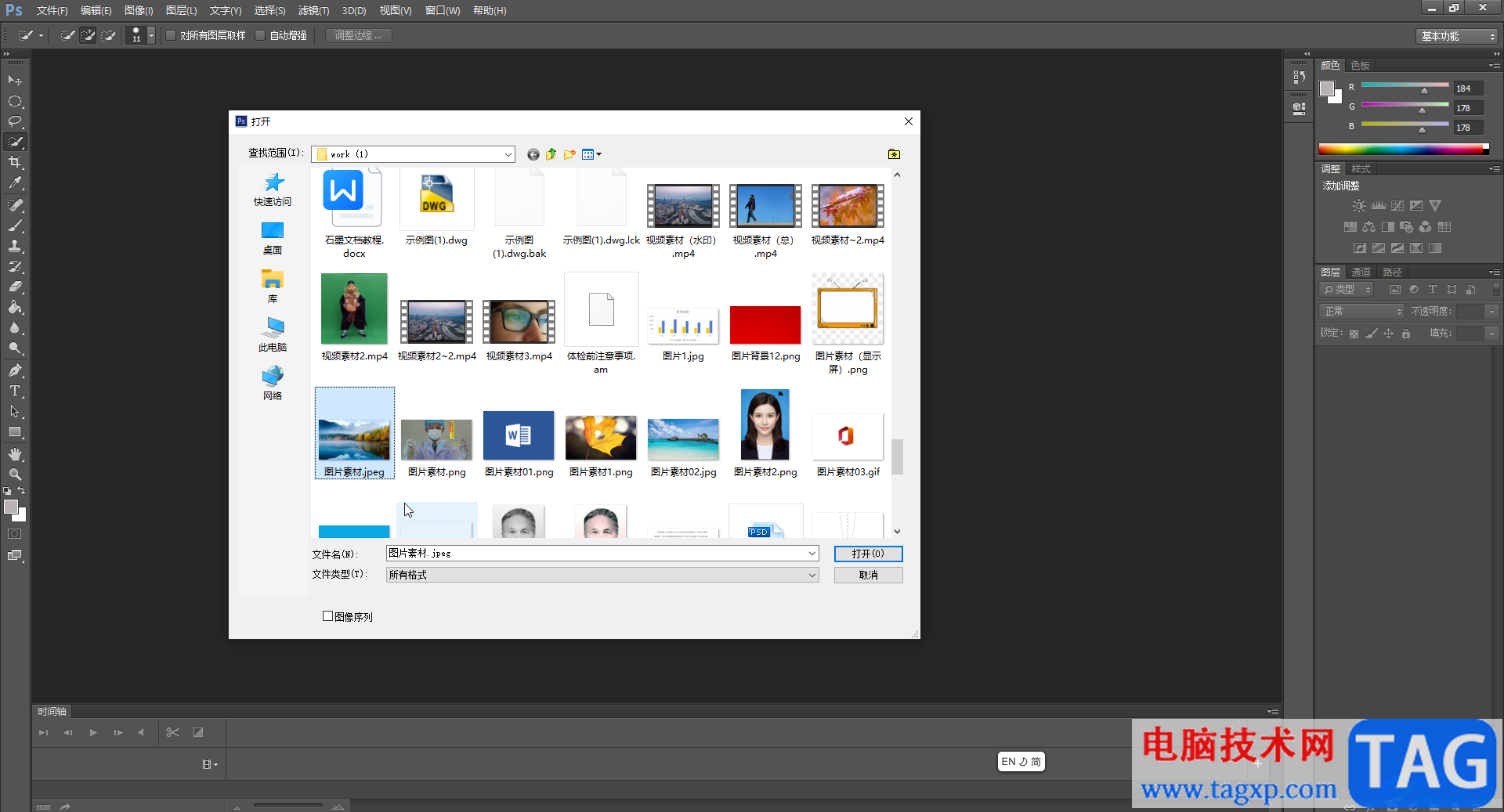1504x812 pixels.
Task: Click the Cancel button in dialog
Action: coord(868,575)
